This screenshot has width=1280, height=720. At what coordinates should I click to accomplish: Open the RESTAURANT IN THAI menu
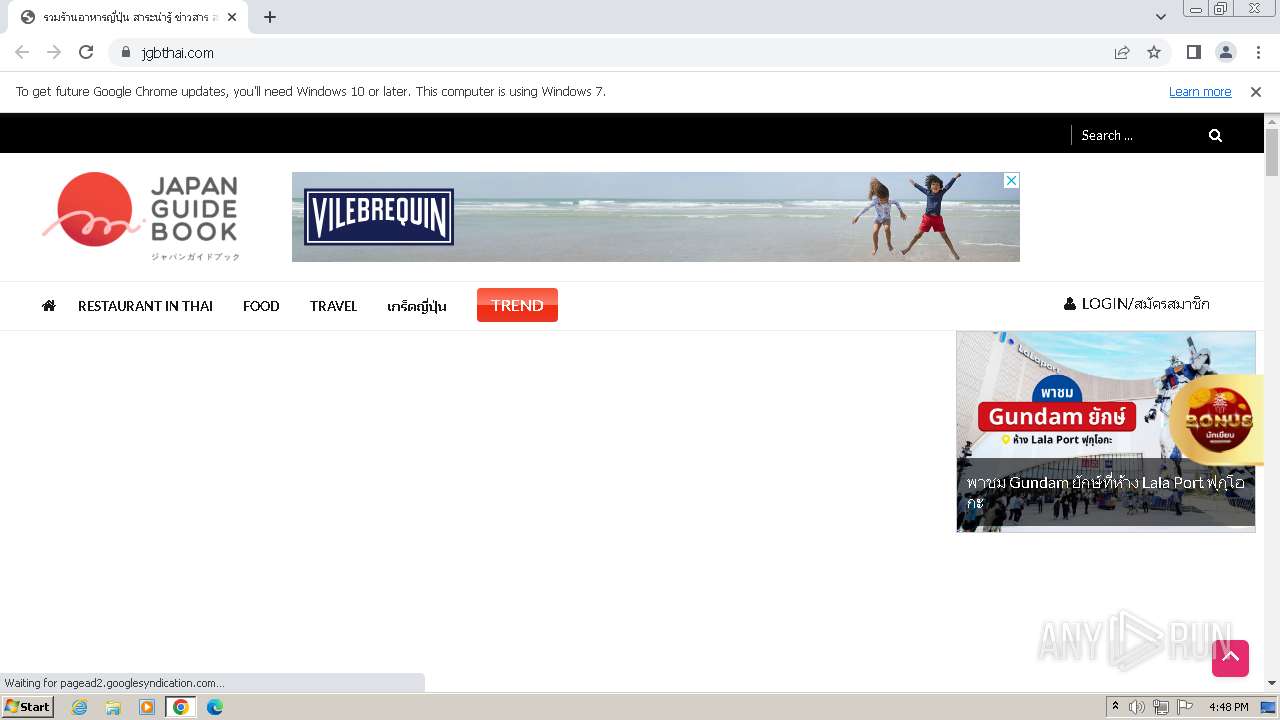(145, 306)
